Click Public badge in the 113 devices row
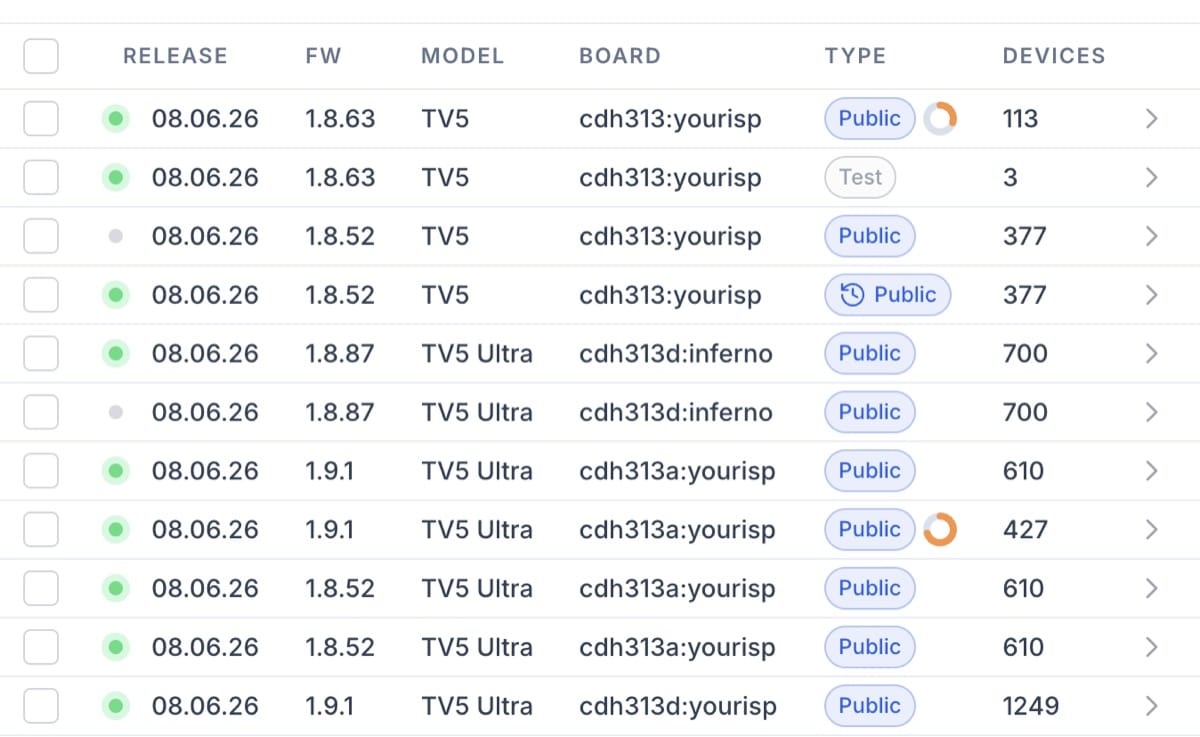 pyautogui.click(x=870, y=119)
